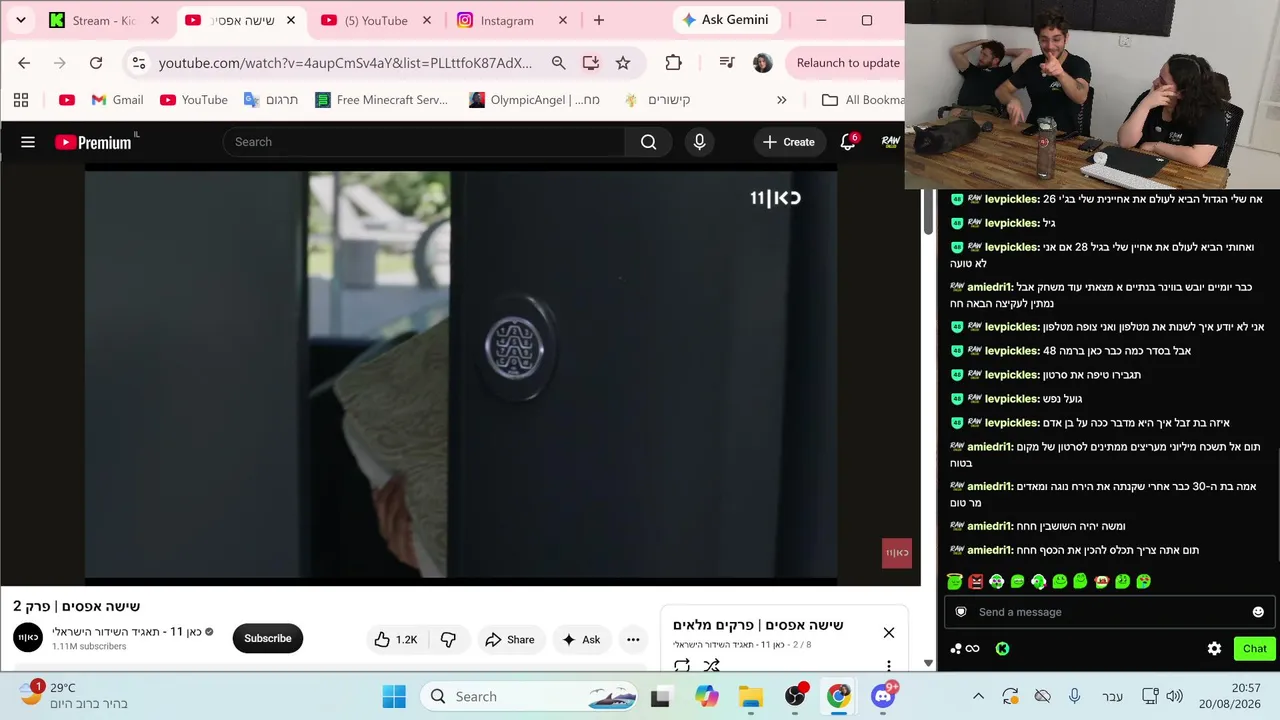The image size is (1280, 720).
Task: Click the Kan 11 watermark on video
Action: coord(897,553)
